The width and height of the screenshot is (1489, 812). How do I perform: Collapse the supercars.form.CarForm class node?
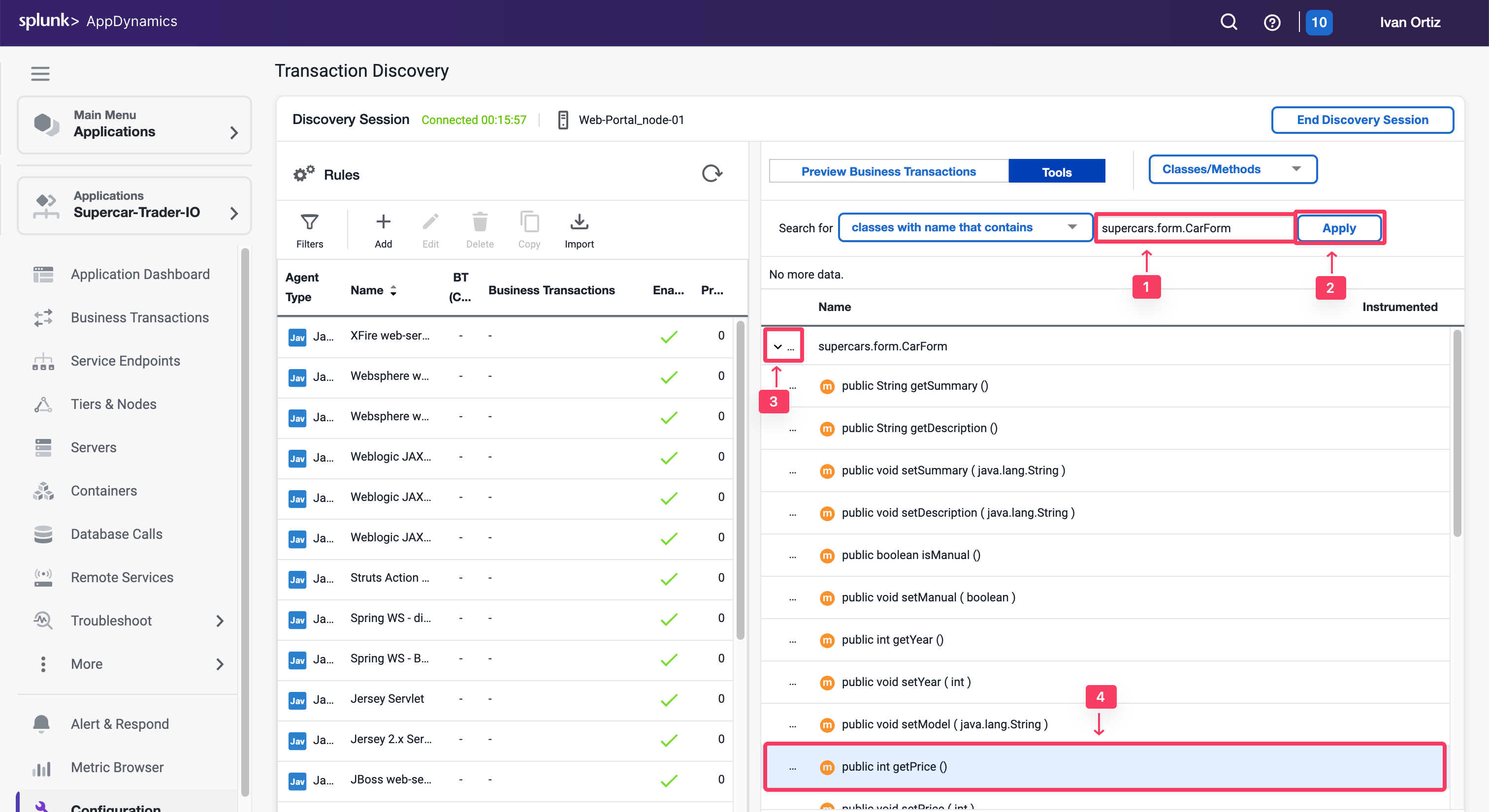(777, 346)
